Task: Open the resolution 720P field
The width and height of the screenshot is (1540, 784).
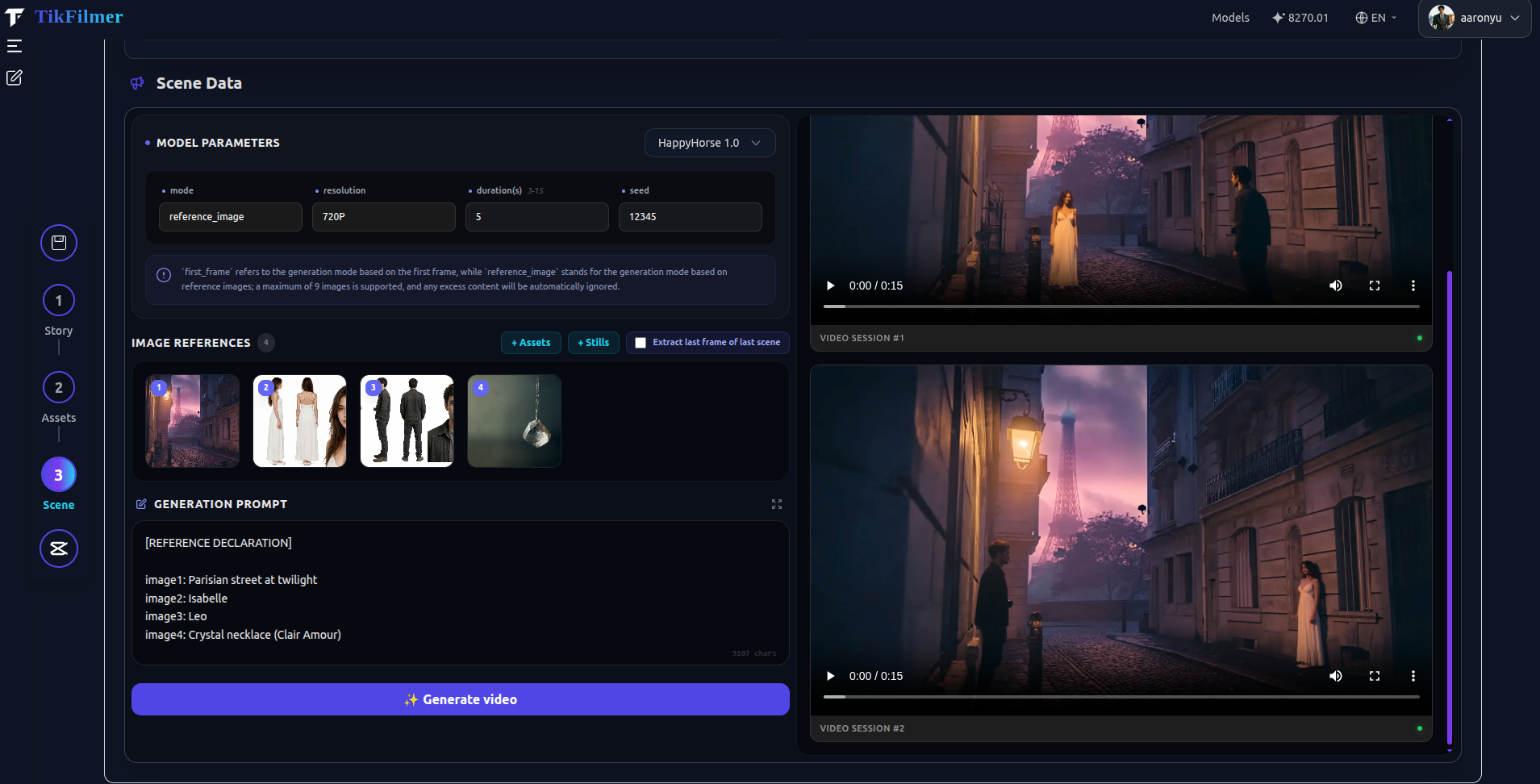Action: (384, 217)
